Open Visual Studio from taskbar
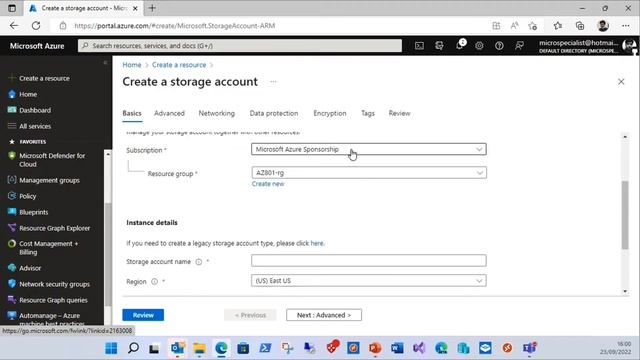This screenshot has height=360, width=640. tap(419, 348)
